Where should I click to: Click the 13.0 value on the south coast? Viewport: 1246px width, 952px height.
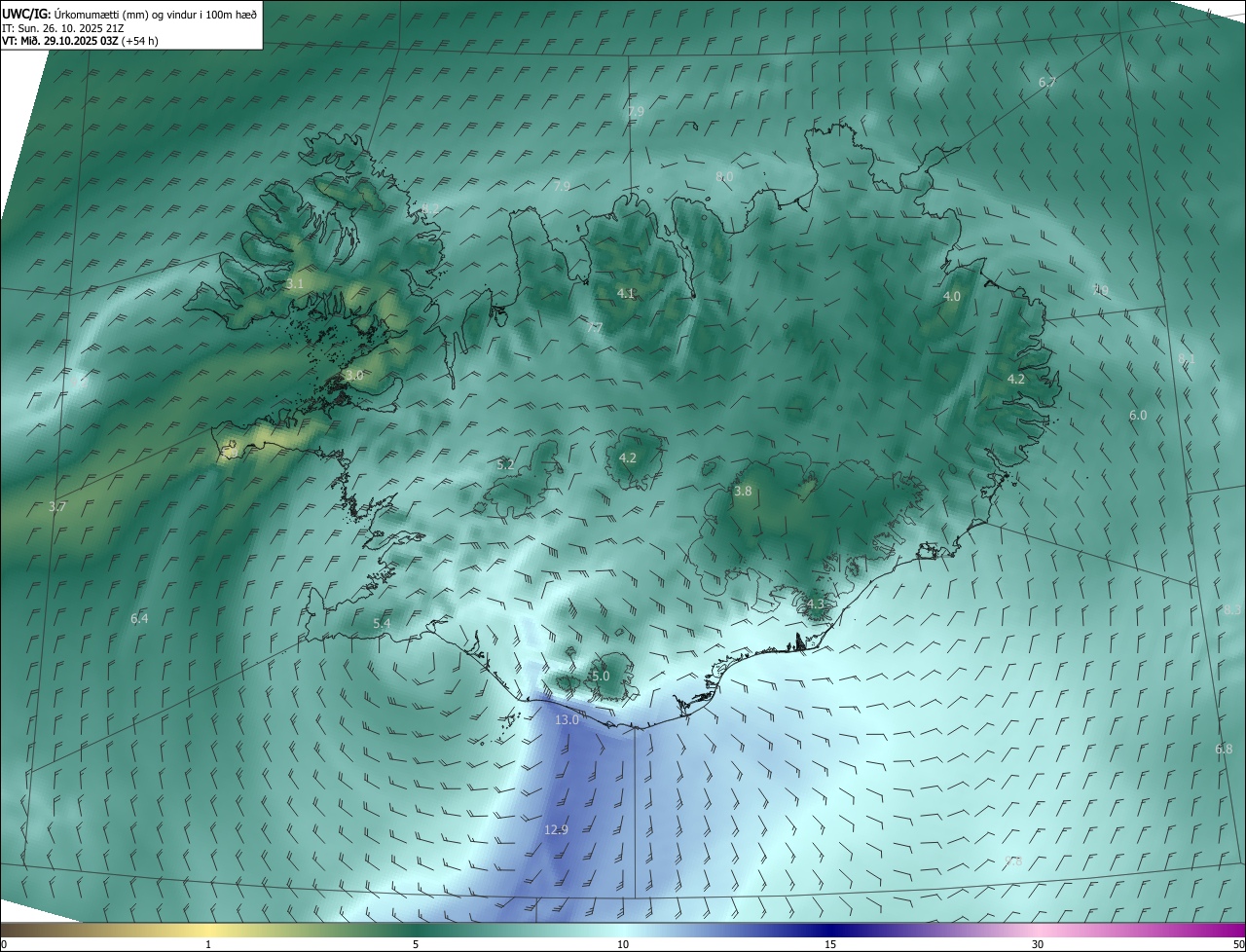coord(567,720)
